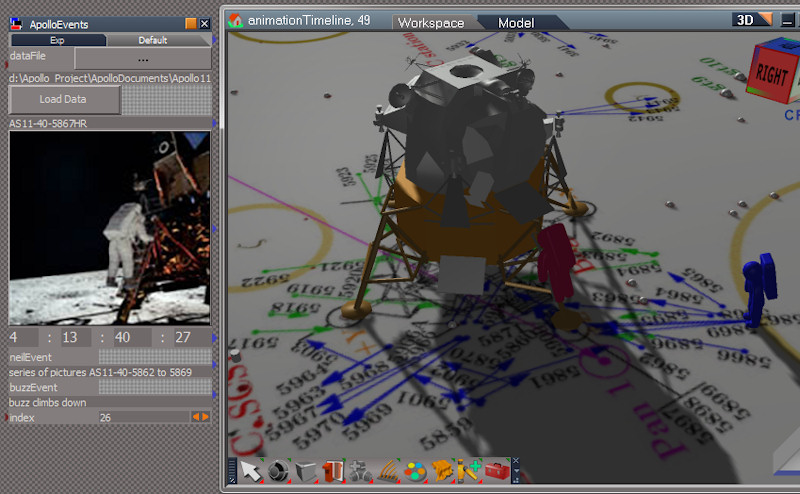This screenshot has width=800, height=494.
Task: Click the neilEvent label
Action: pyautogui.click(x=31, y=357)
